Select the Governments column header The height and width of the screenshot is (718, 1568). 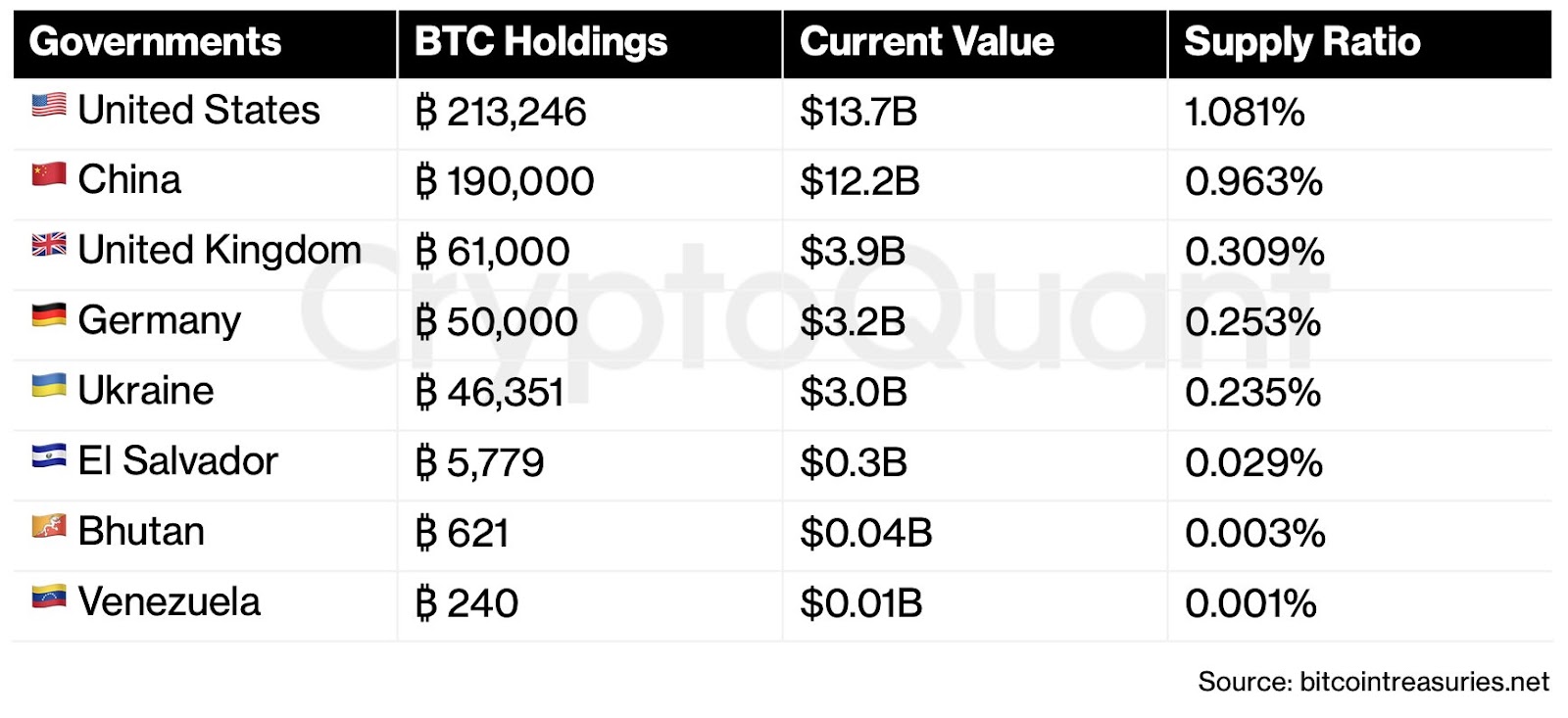[x=156, y=42]
